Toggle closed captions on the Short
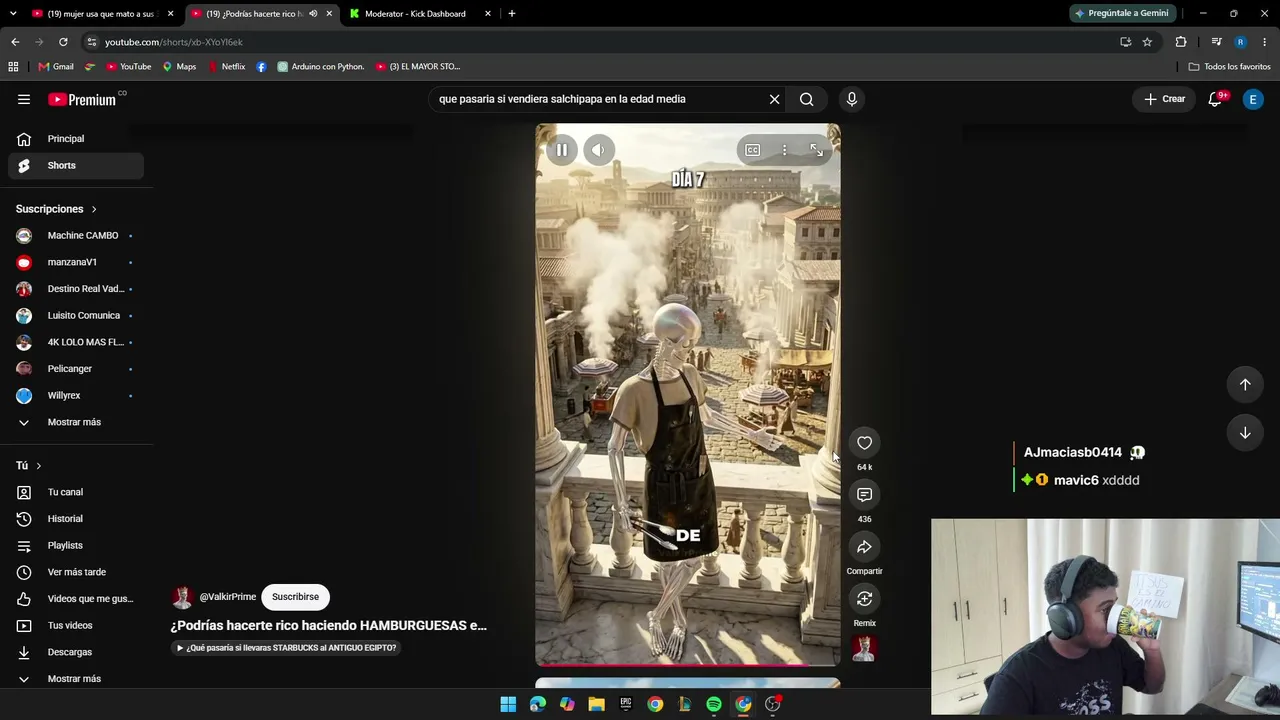Viewport: 1280px width, 720px height. (752, 150)
